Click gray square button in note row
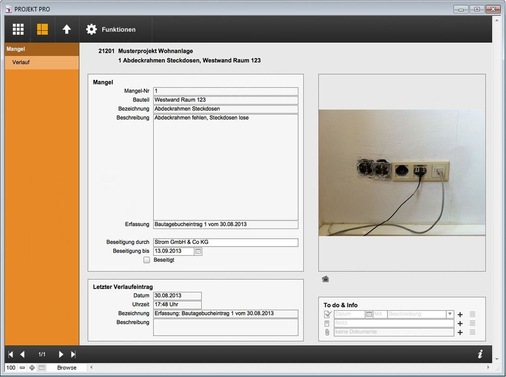Screen dimensions: 506x377 pos(472,323)
